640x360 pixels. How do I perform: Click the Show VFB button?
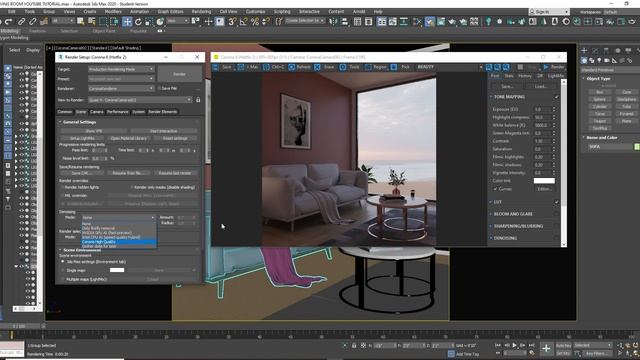(x=94, y=131)
